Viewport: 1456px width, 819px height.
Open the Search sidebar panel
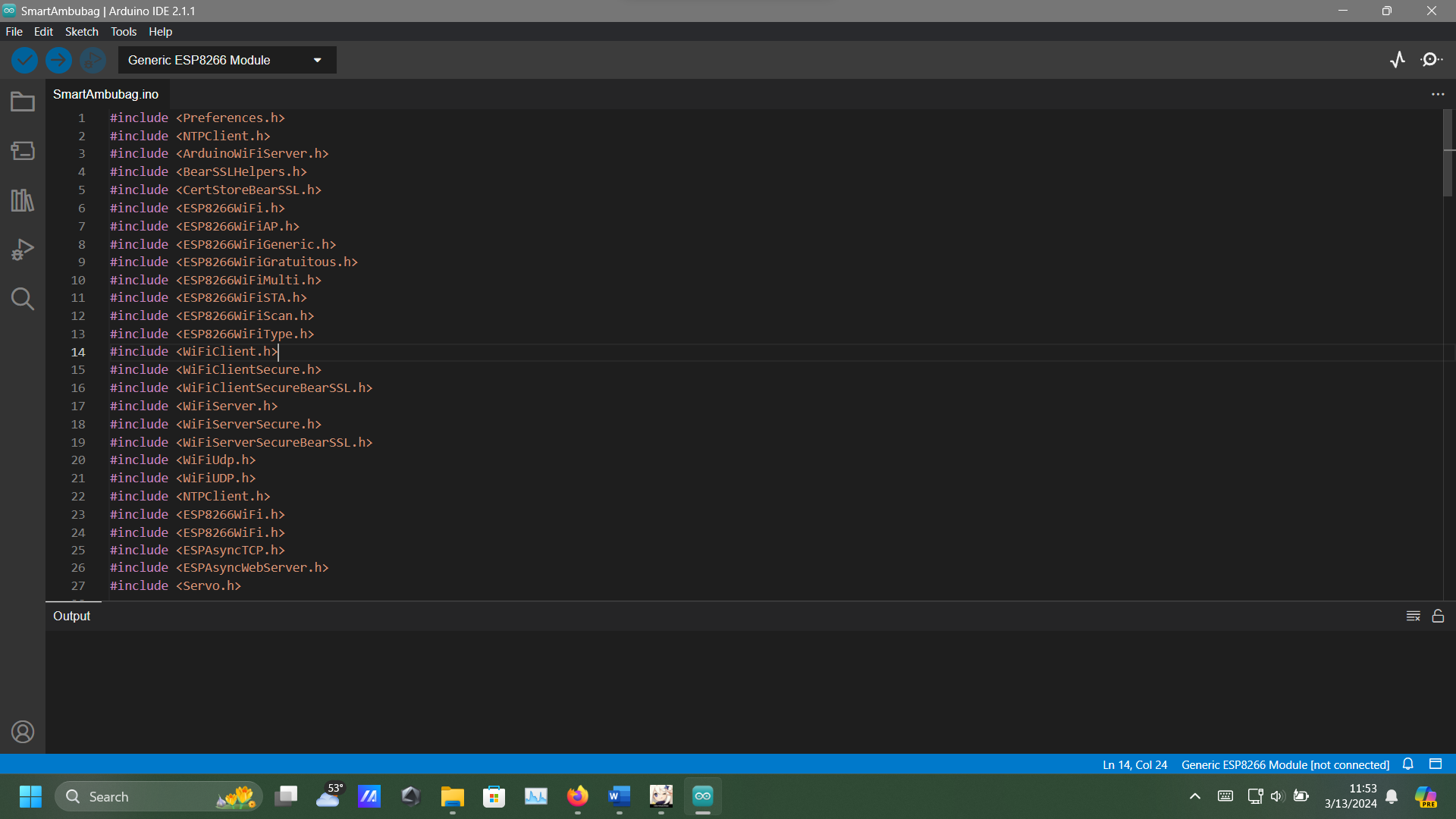pos(23,299)
